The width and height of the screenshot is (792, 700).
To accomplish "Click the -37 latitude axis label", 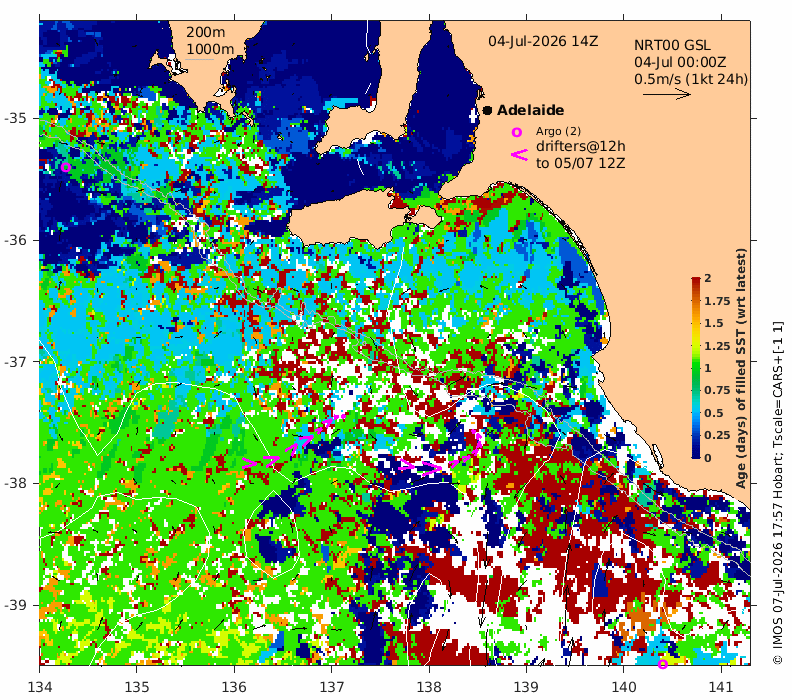I will coord(15,362).
